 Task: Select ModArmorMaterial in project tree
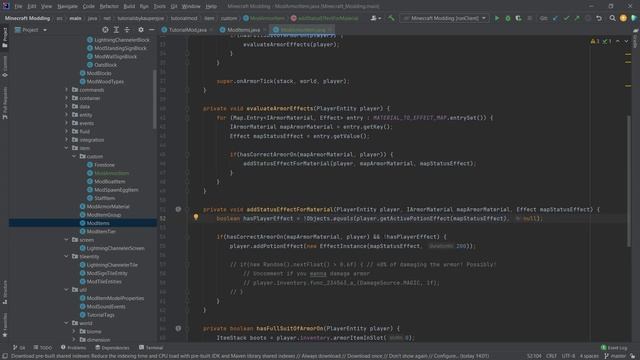click(x=108, y=207)
